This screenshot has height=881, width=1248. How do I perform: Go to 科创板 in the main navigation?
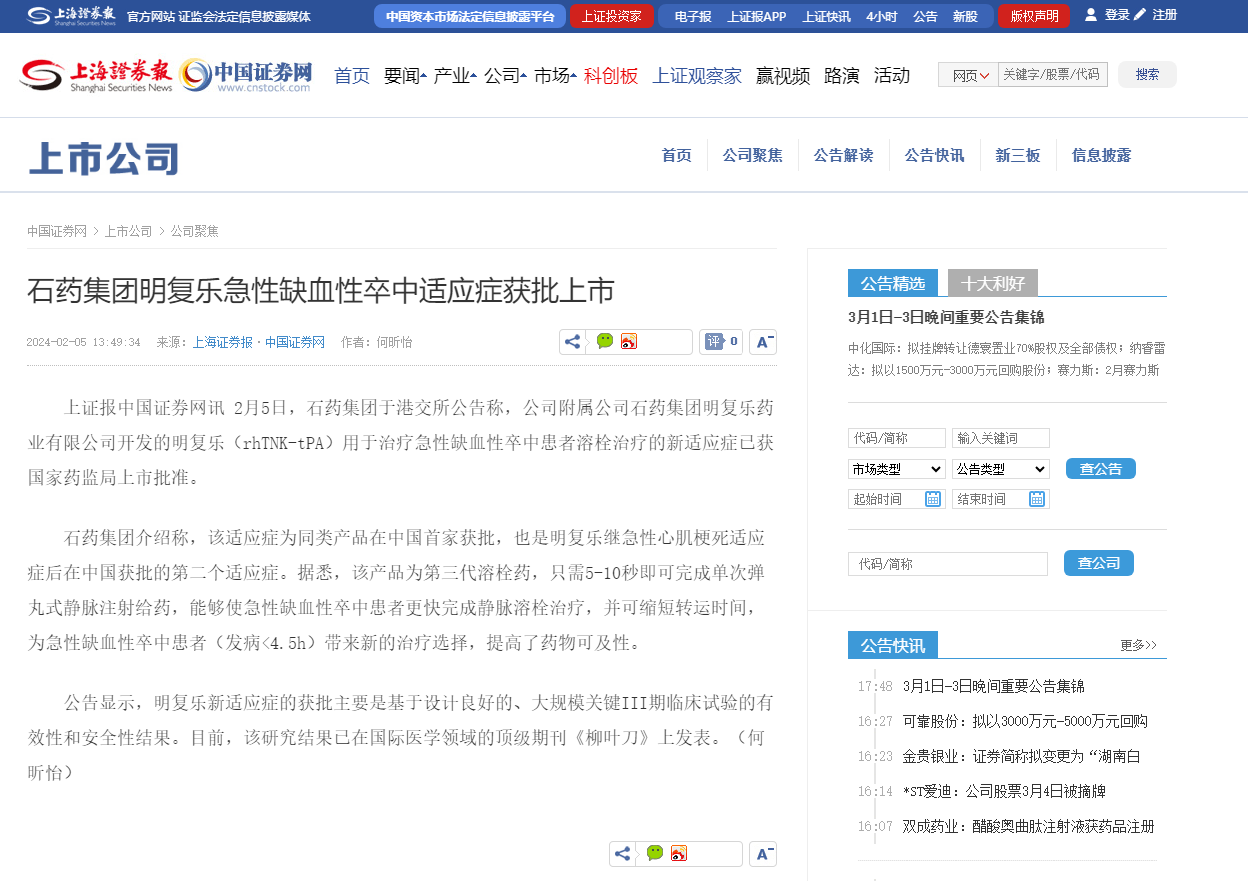pos(610,75)
